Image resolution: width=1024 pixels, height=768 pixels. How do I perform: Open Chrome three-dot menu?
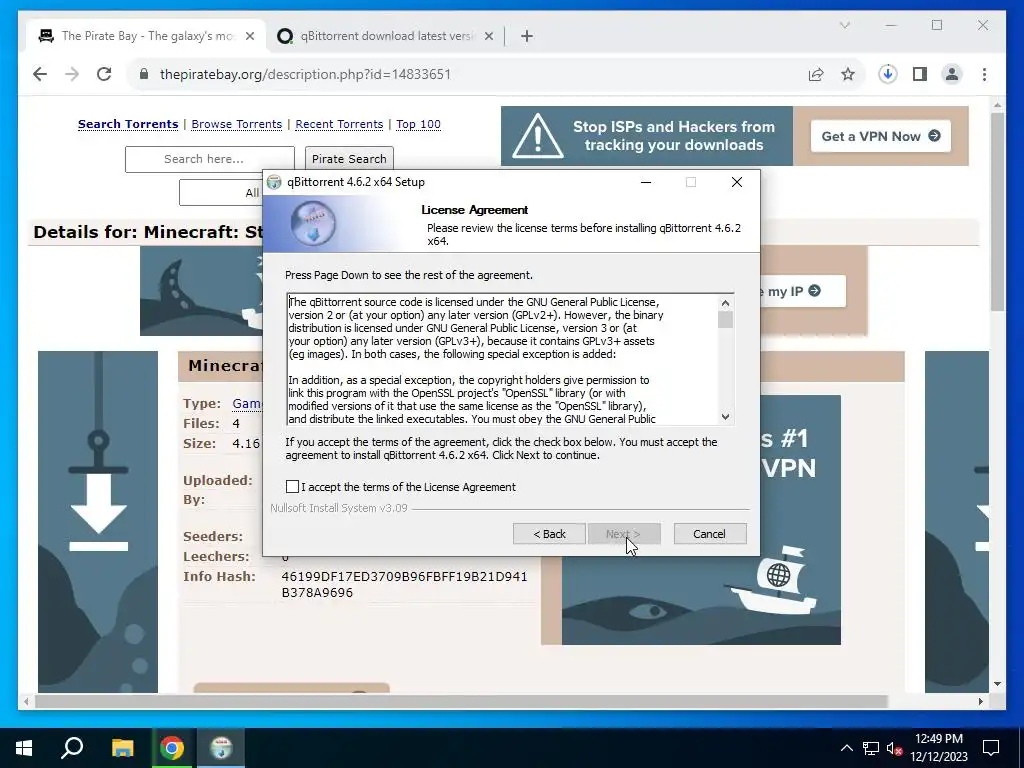click(x=984, y=74)
